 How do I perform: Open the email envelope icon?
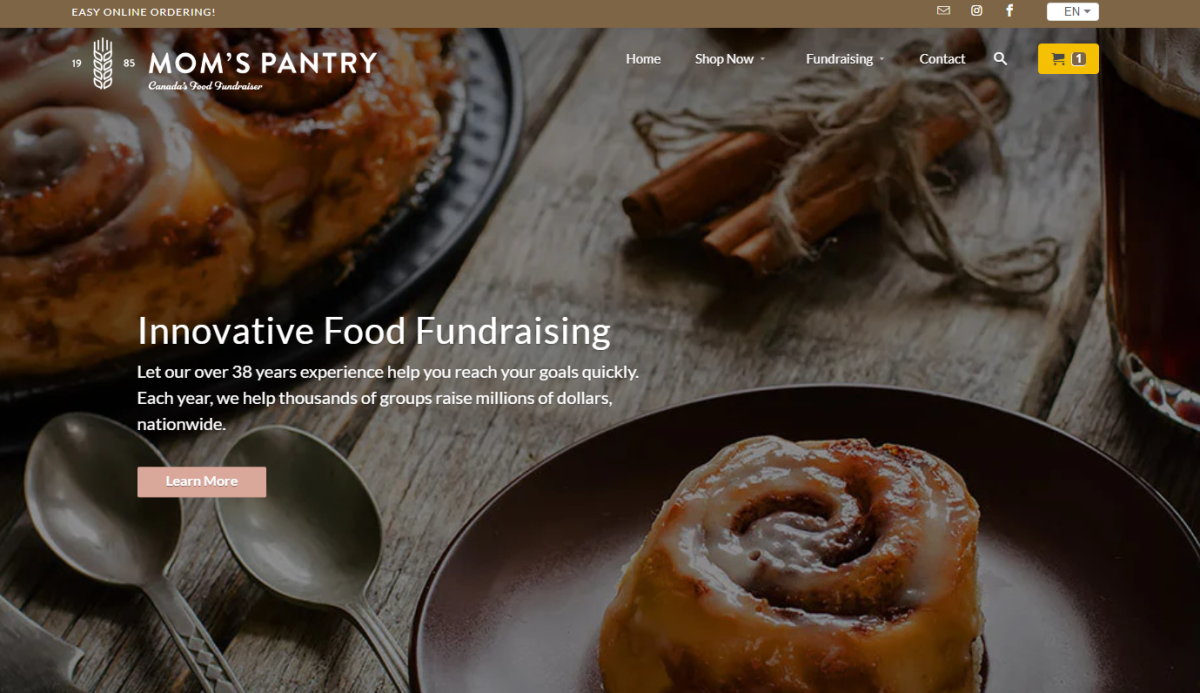[x=943, y=11]
